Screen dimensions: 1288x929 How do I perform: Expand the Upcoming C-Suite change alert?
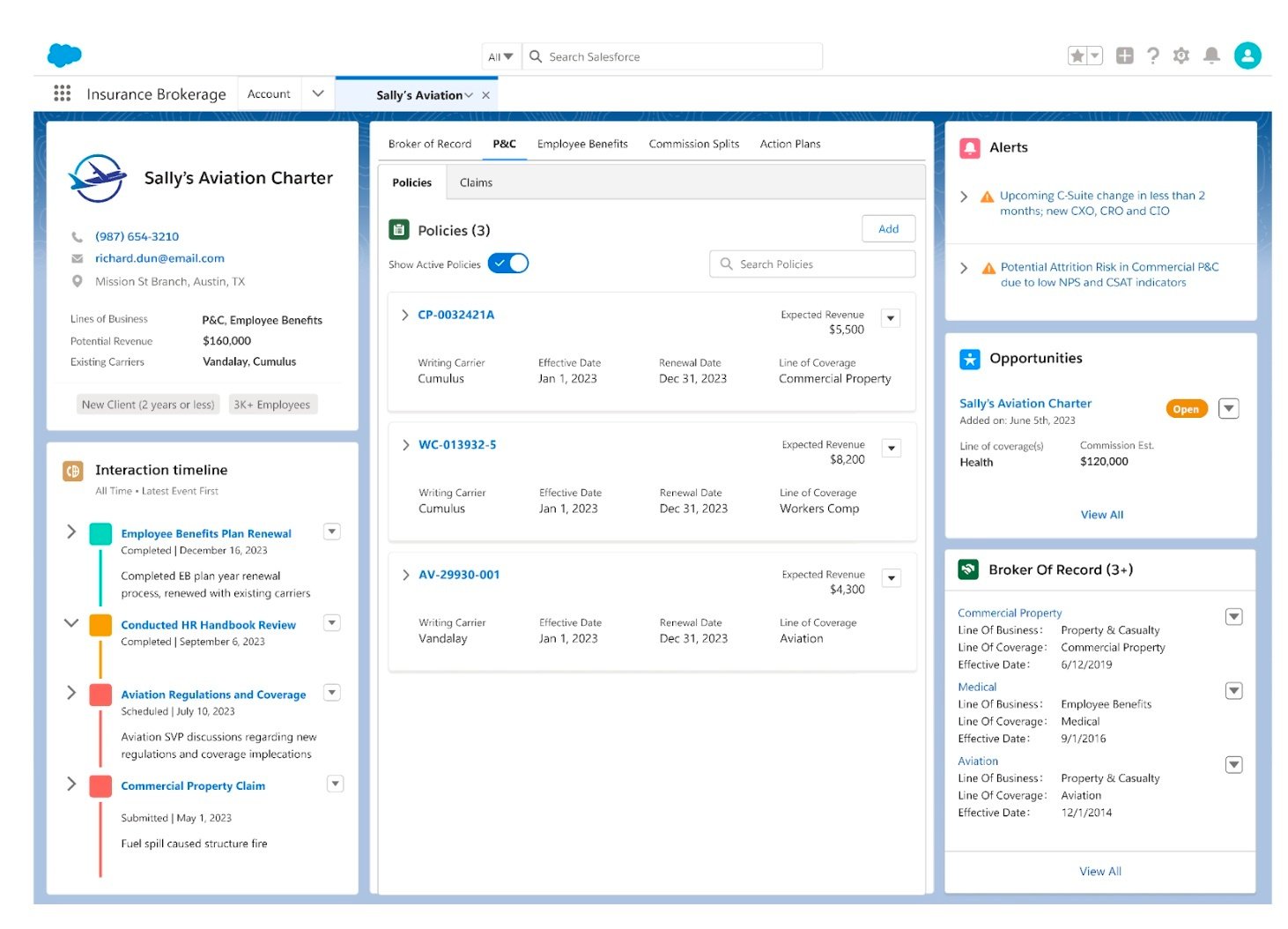click(964, 197)
